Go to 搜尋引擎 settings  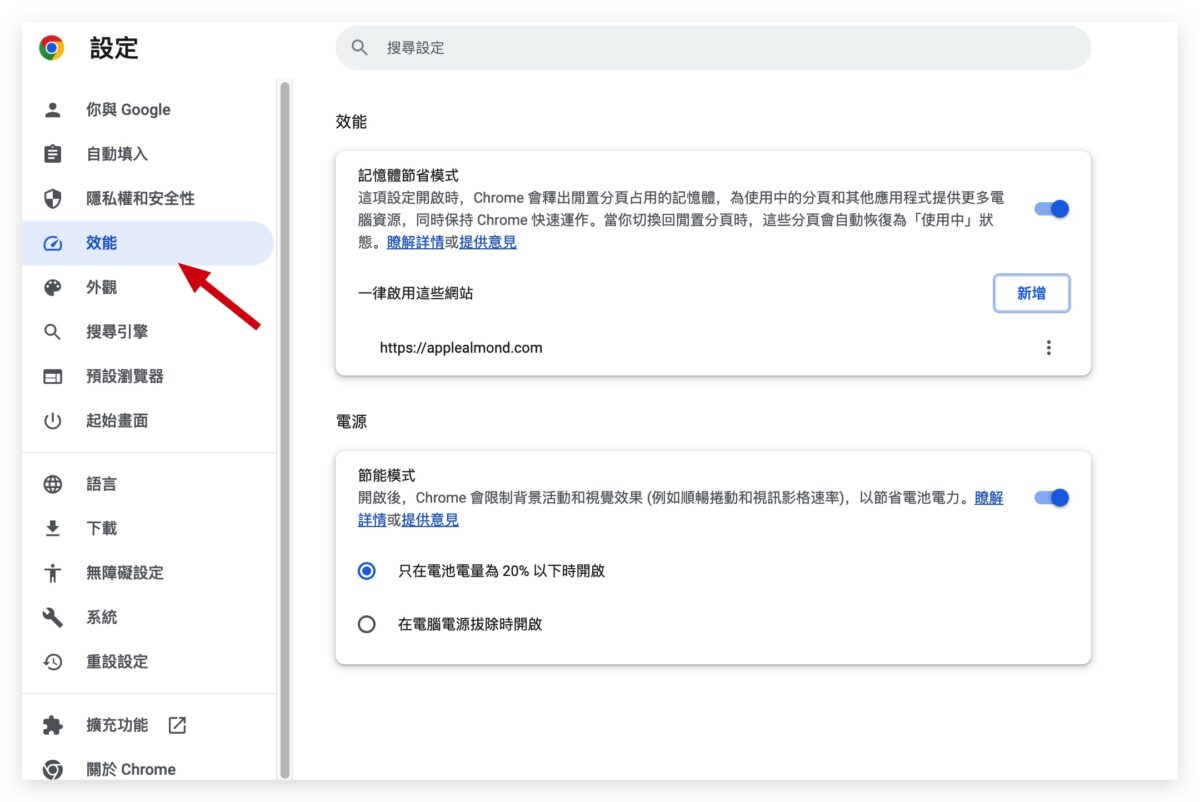pos(148,332)
